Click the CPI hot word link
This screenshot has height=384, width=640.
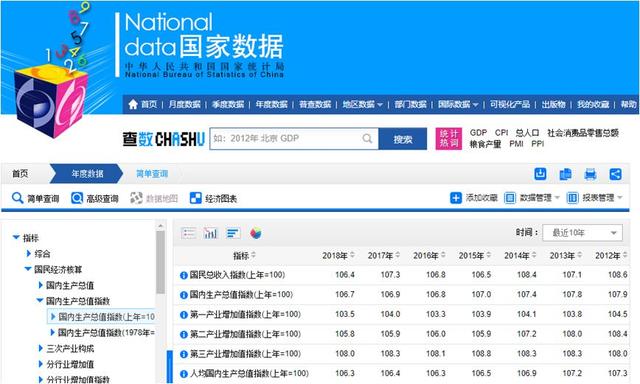click(x=501, y=133)
